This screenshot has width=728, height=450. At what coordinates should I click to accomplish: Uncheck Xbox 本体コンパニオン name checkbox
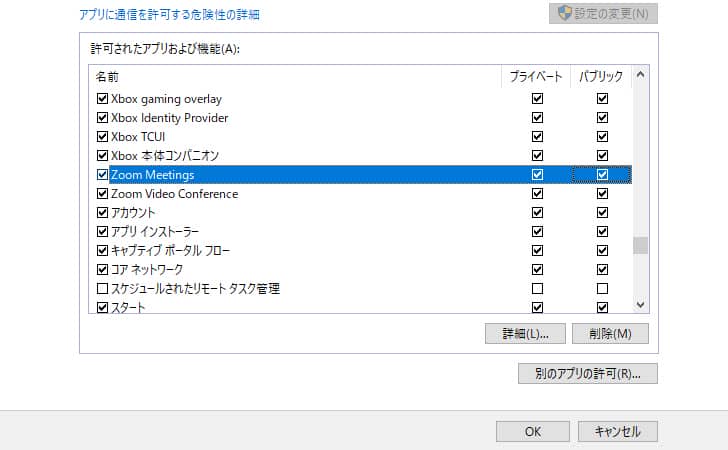tap(102, 156)
